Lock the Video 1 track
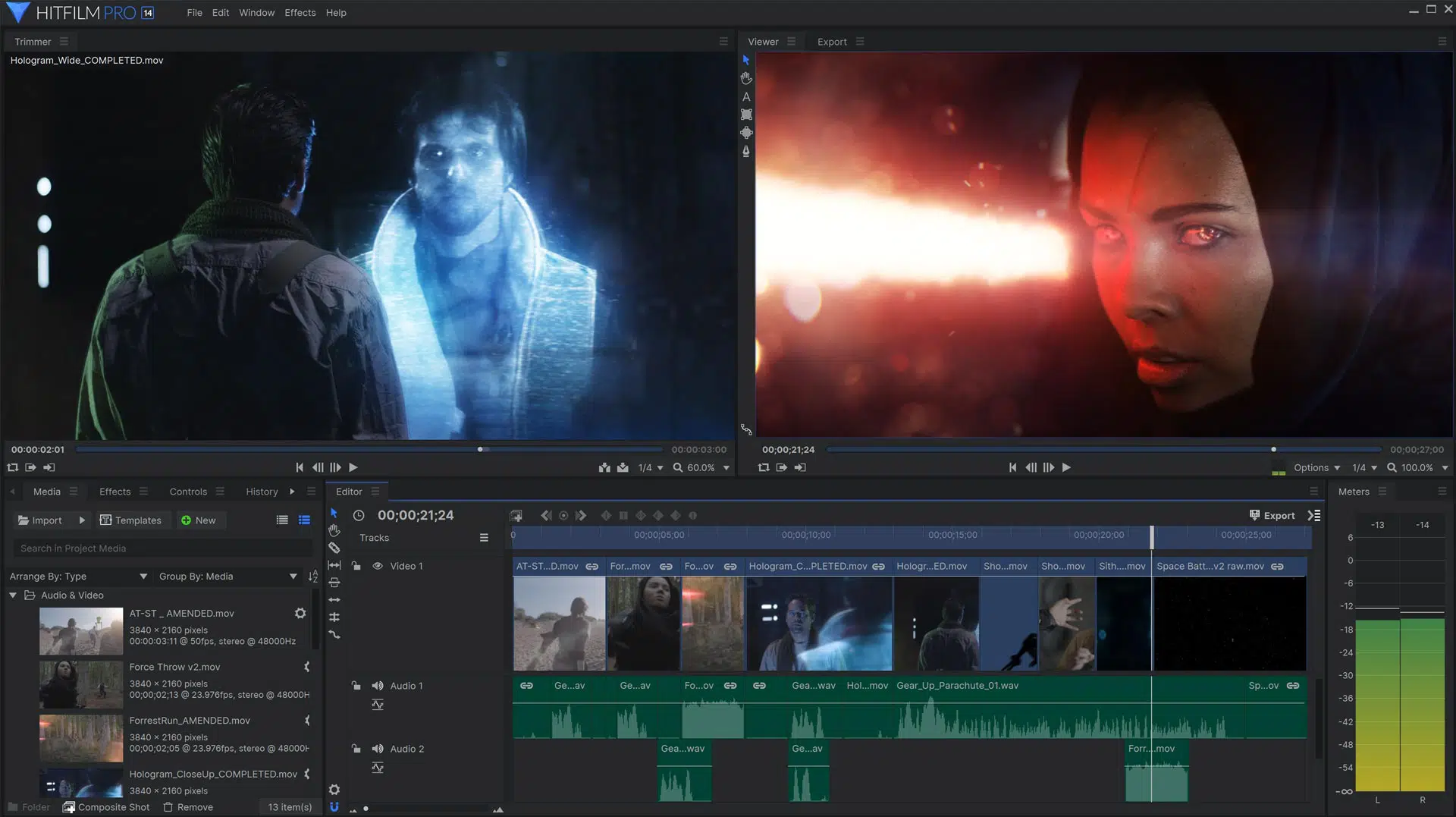 (356, 565)
